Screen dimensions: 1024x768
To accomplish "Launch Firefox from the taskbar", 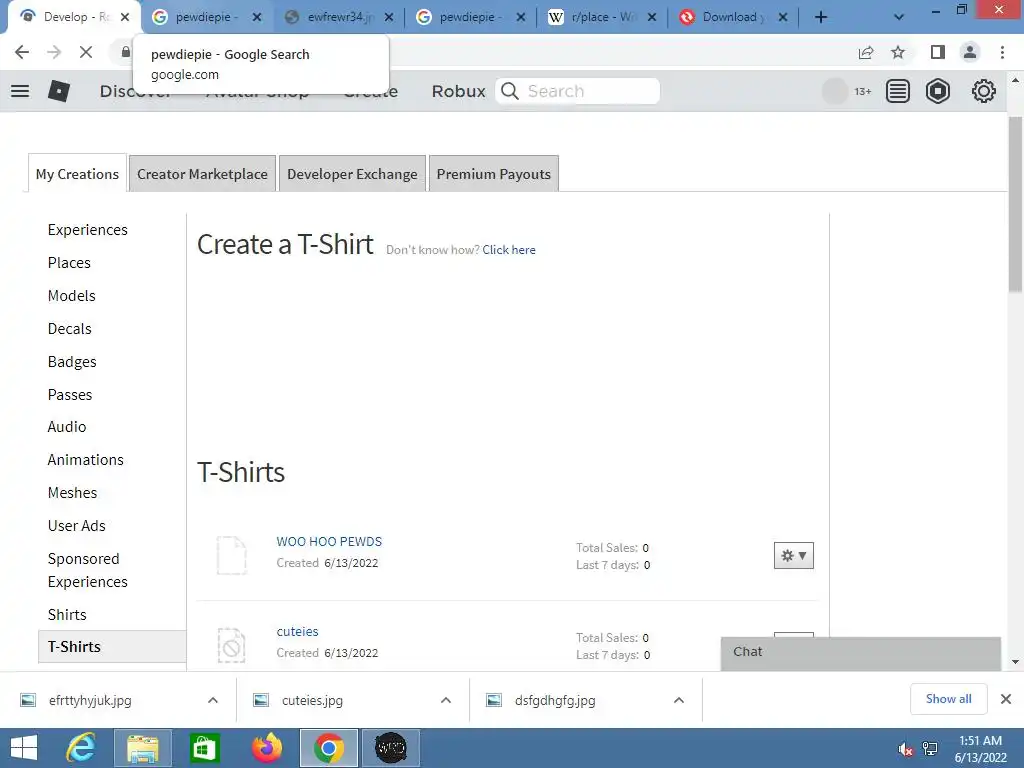I will coord(266,748).
